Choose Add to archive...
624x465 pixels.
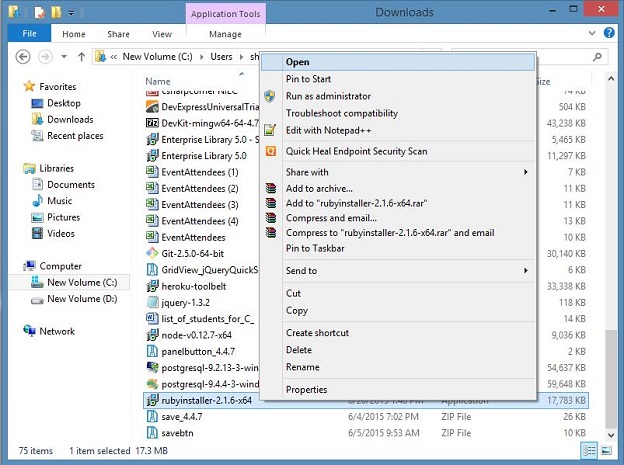coord(319,188)
